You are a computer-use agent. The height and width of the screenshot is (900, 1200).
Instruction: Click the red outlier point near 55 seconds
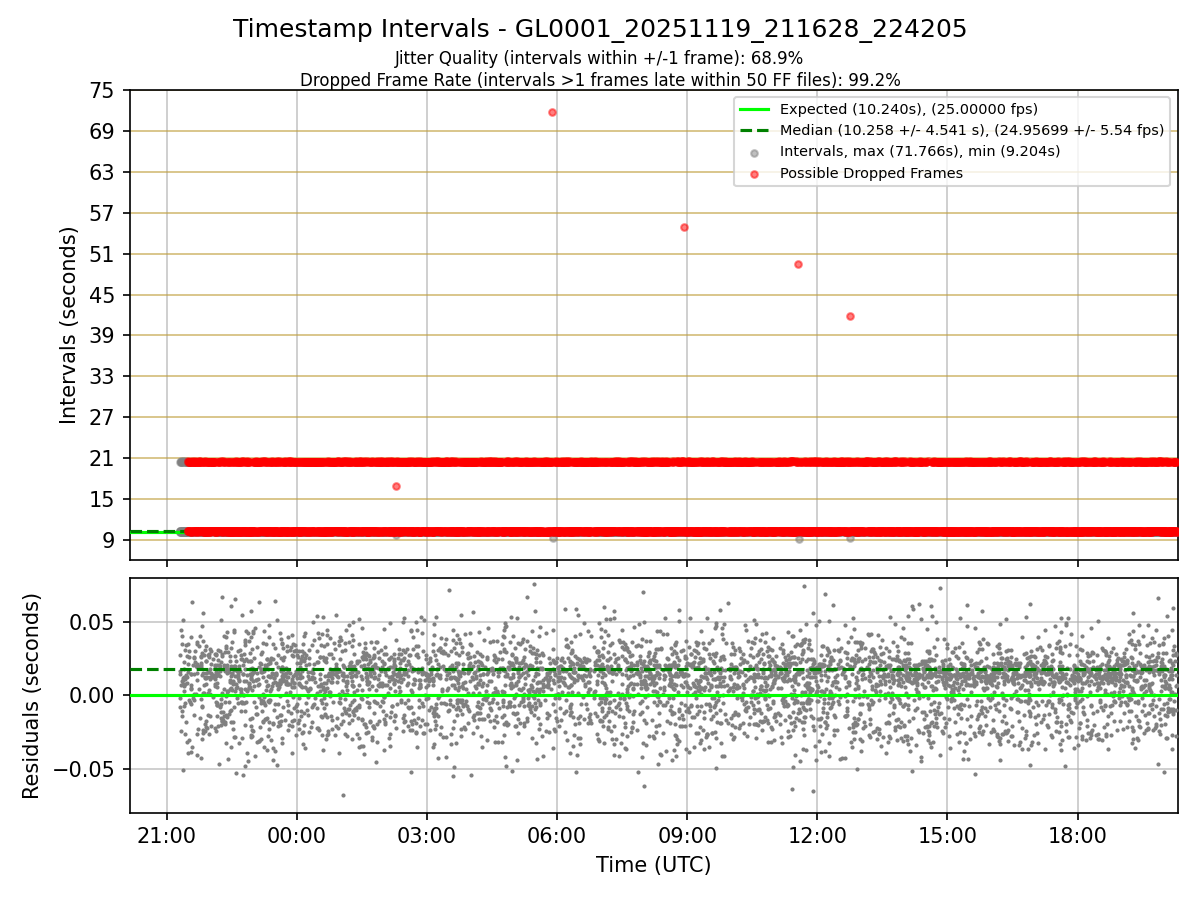pos(684,227)
